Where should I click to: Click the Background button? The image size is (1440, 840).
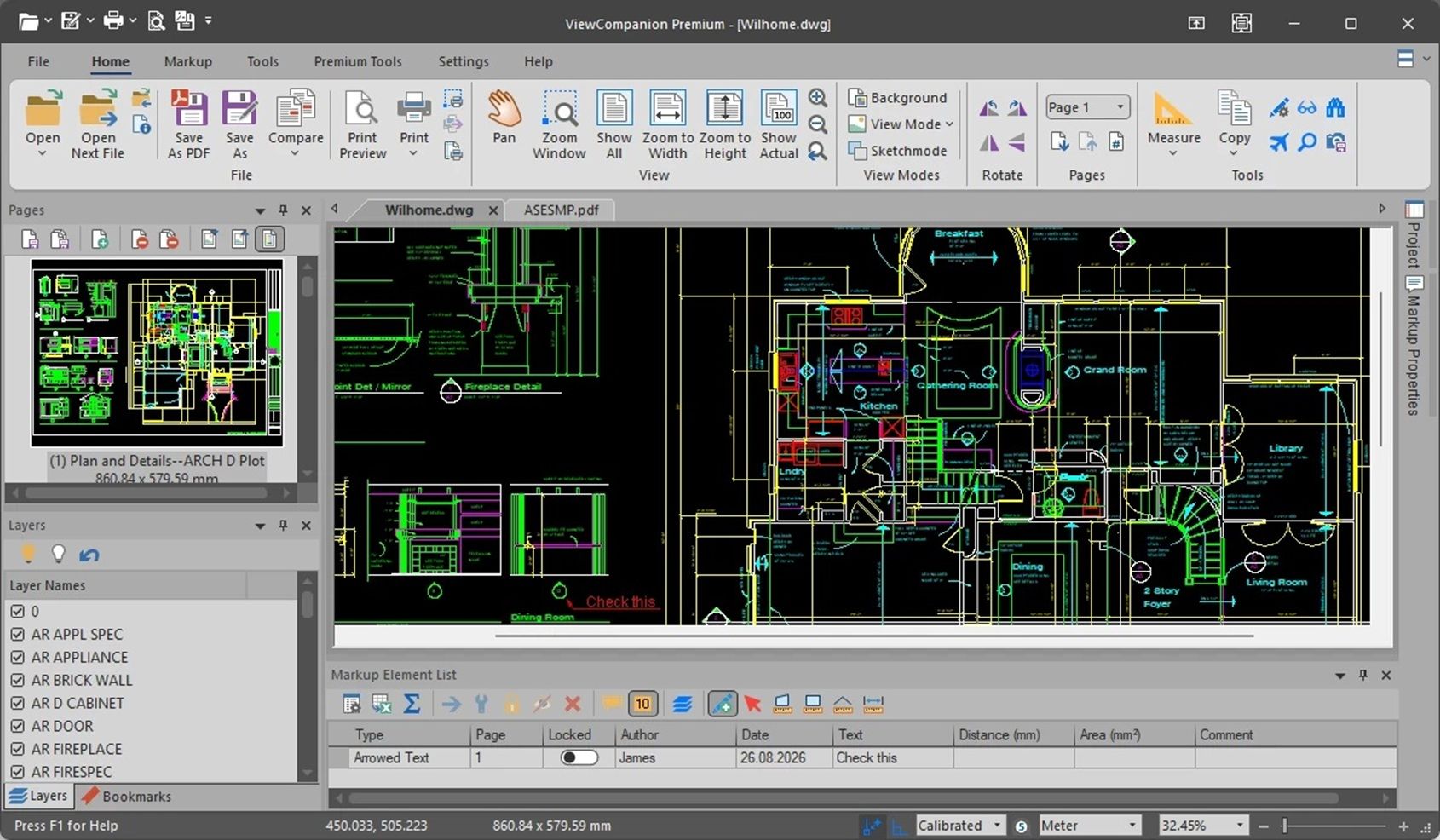[898, 98]
